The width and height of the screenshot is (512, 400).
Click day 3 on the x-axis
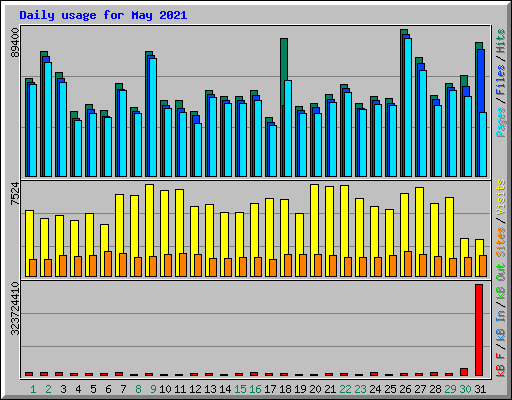[63, 389]
